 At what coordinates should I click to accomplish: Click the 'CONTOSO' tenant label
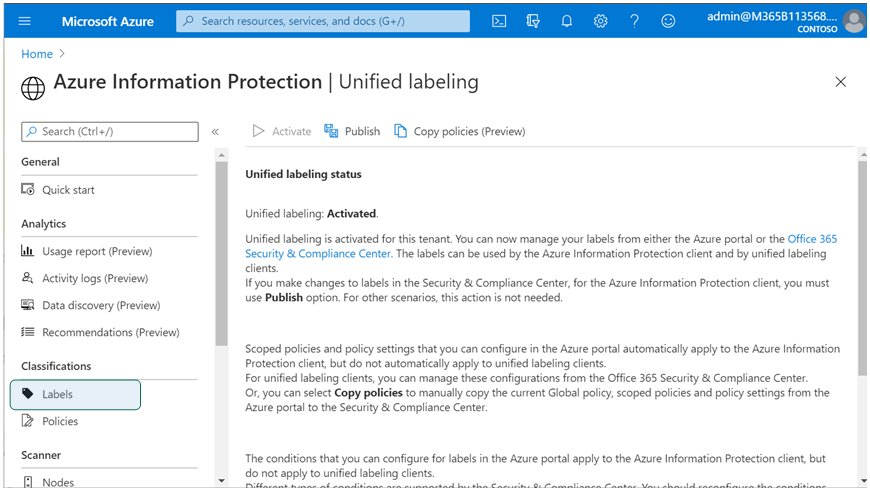pos(817,29)
